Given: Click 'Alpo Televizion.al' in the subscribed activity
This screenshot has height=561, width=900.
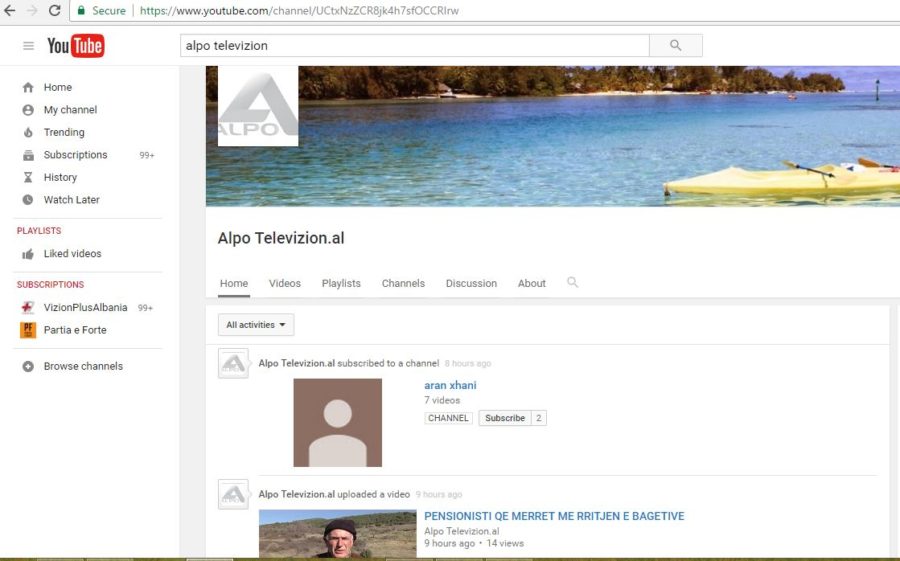Looking at the screenshot, I should pyautogui.click(x=296, y=363).
